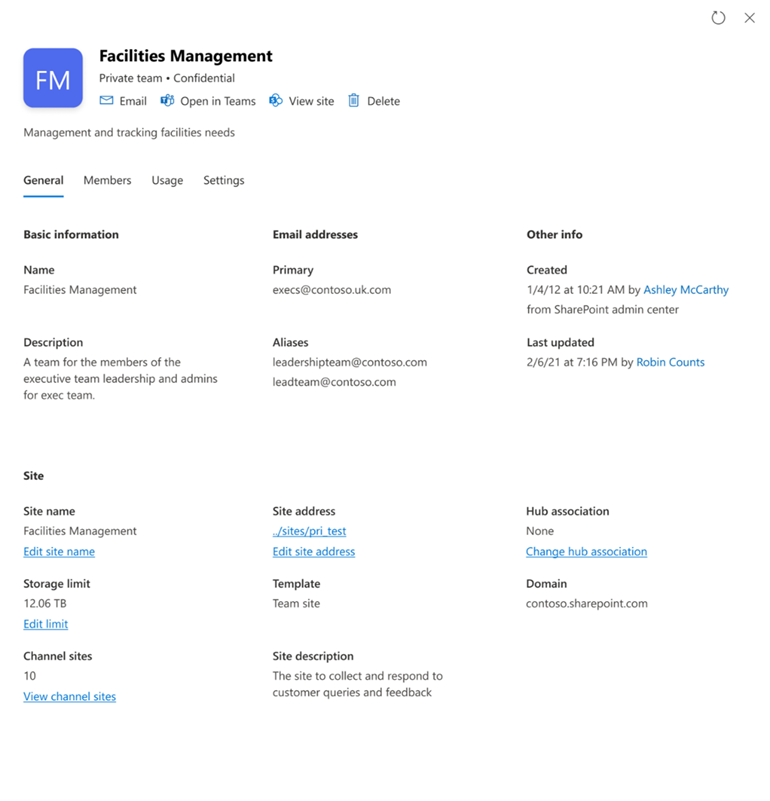
Task: Click alias leadershipteam@contoso.com
Action: pyautogui.click(x=349, y=362)
